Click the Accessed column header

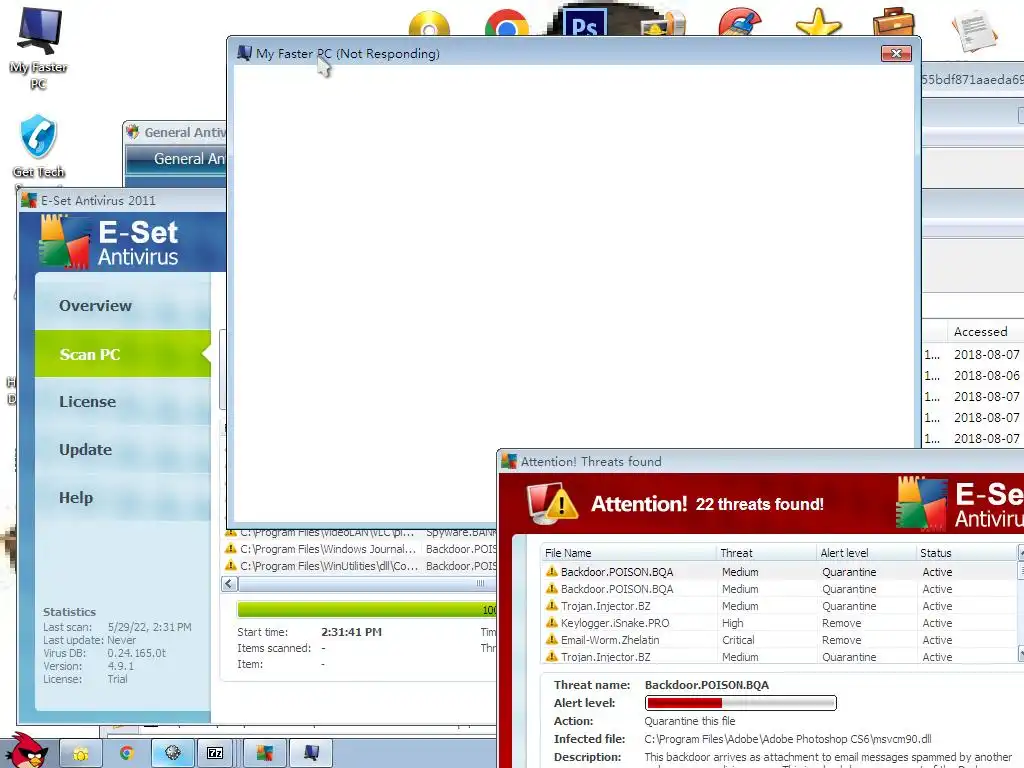[985, 331]
